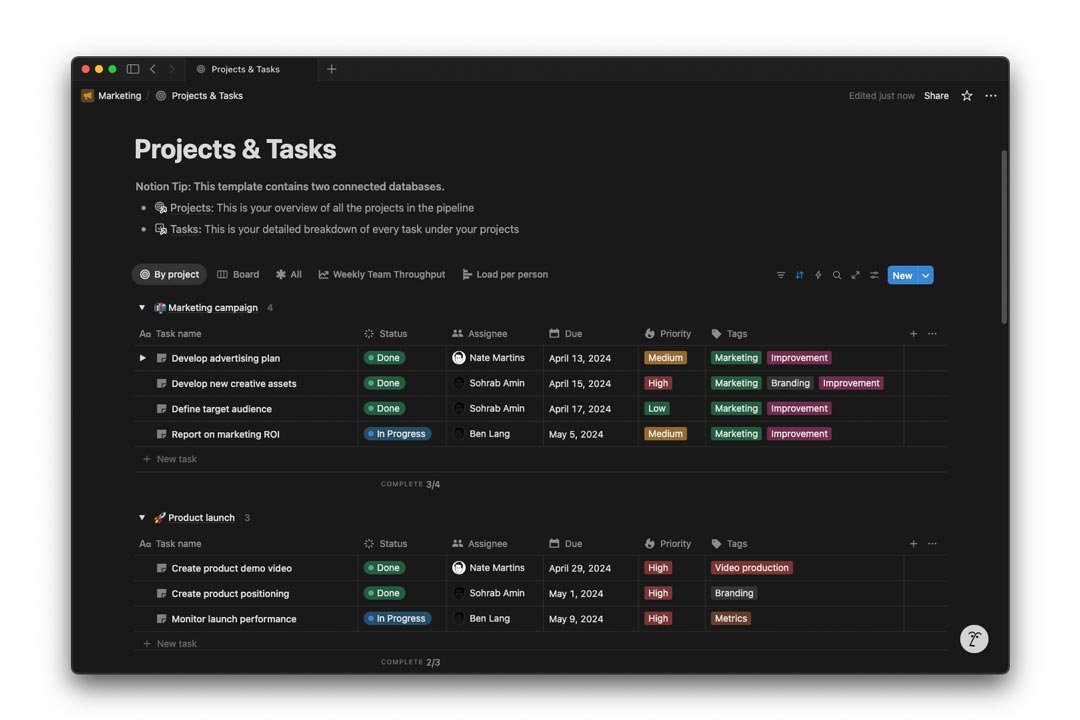The height and width of the screenshot is (720, 1080).
Task: Expand the database to full screen
Action: (x=855, y=274)
